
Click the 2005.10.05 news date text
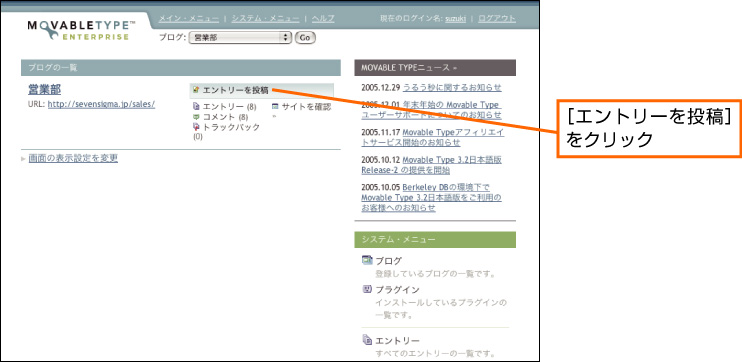point(381,187)
